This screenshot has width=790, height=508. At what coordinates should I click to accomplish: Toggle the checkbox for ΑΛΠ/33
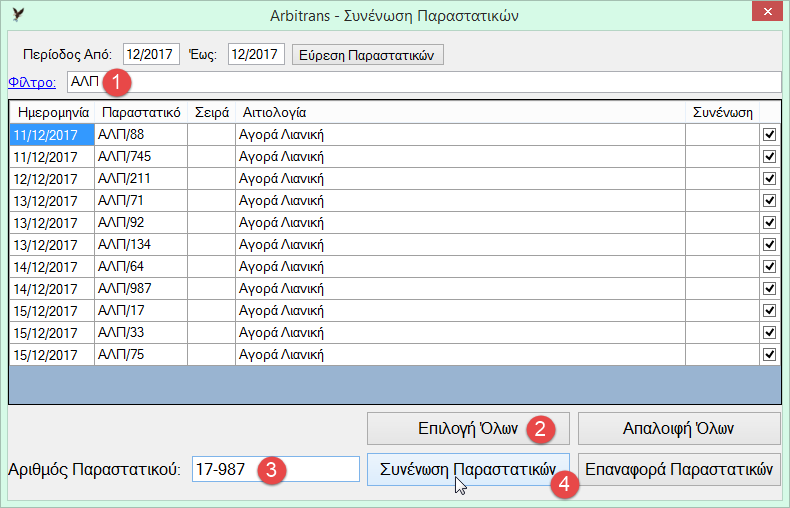769,333
